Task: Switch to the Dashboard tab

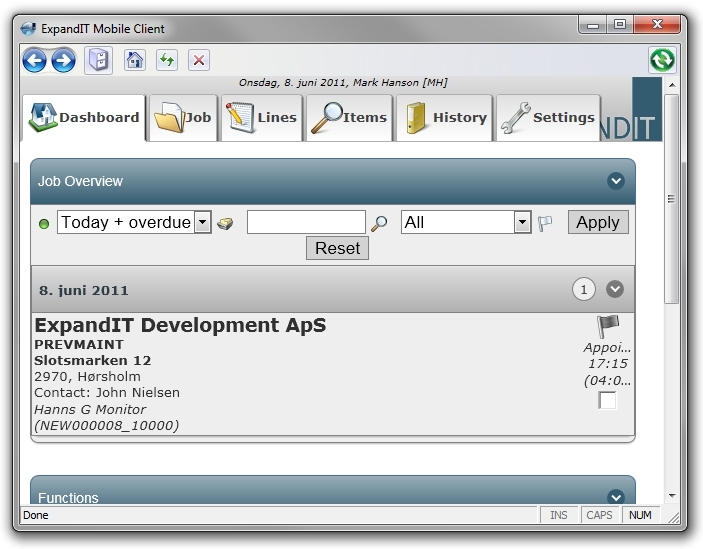Action: [84, 118]
